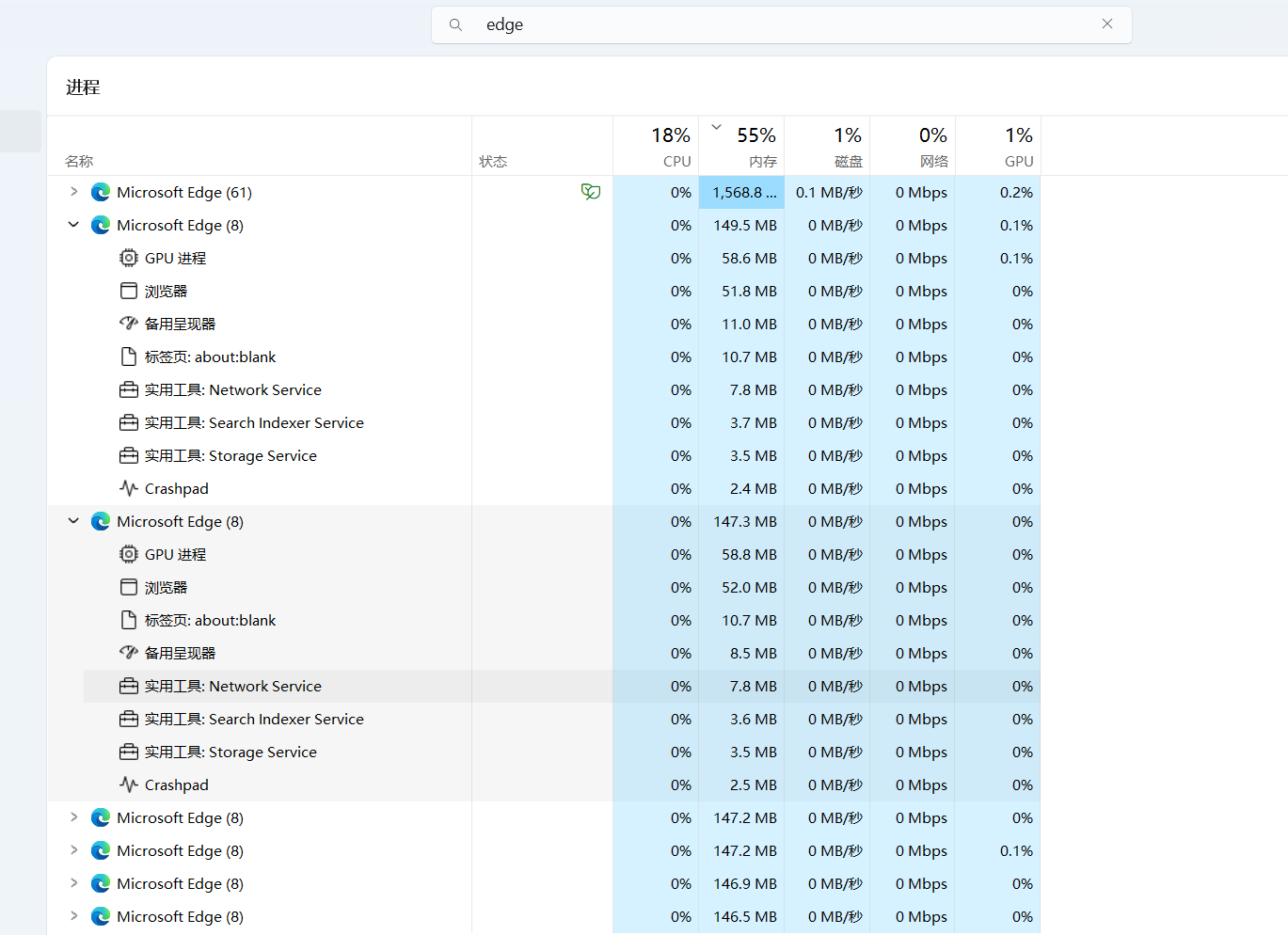
Task: Click the Search Indexer Service icon at 3.6 MB
Action: point(129,719)
